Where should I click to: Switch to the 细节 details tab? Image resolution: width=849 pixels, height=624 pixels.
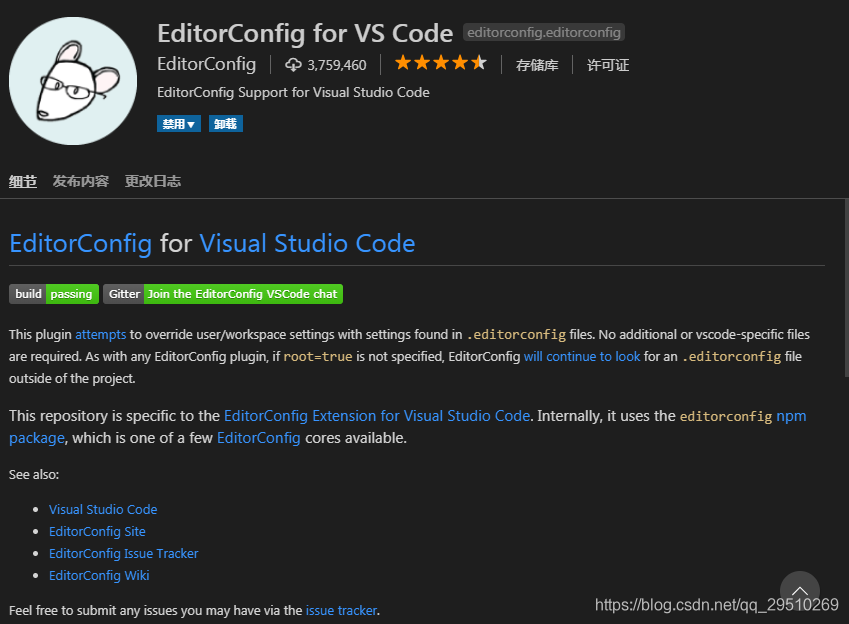(23, 181)
